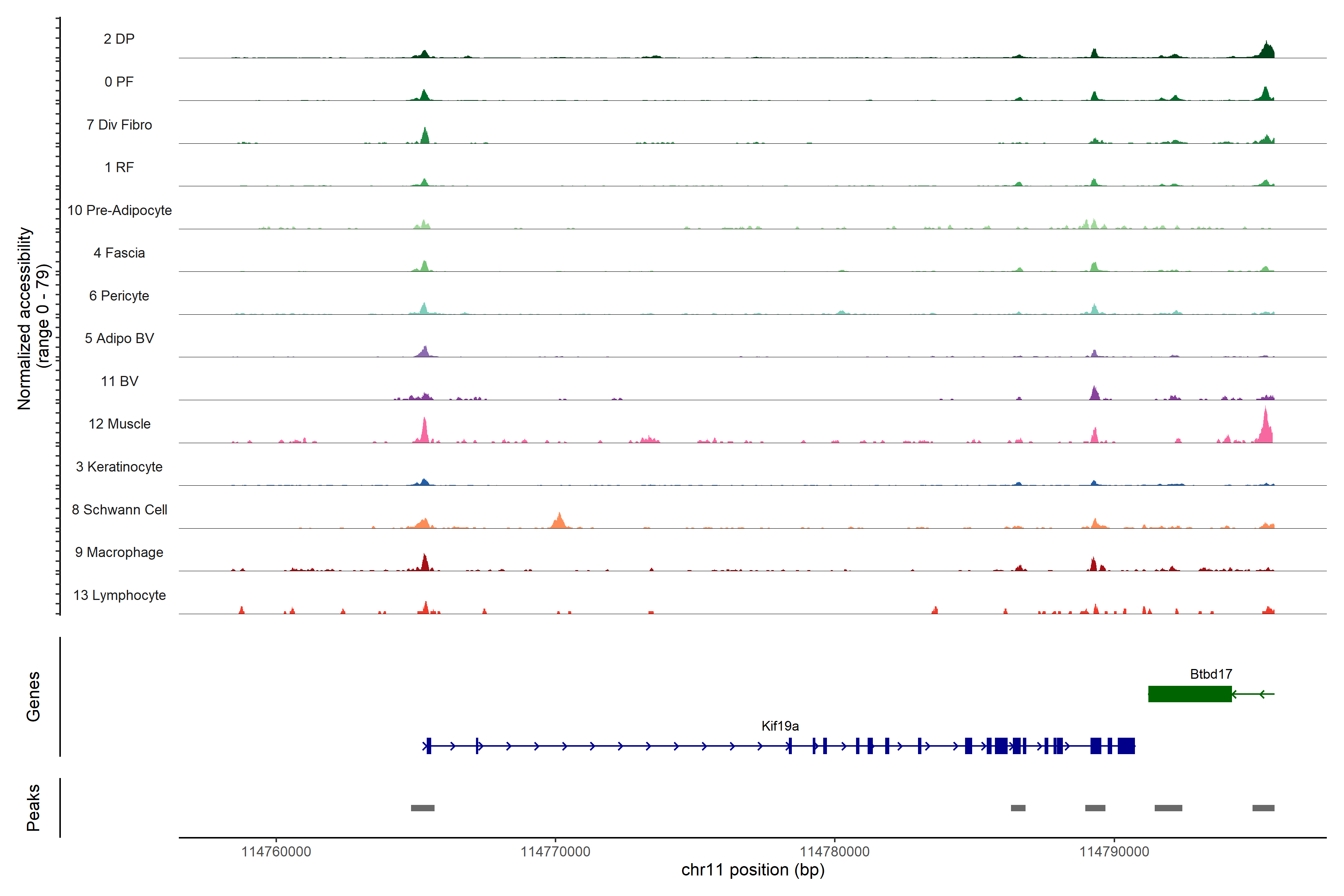The image size is (1344, 896).
Task: Select the 12 Muscle track label
Action: (x=119, y=424)
